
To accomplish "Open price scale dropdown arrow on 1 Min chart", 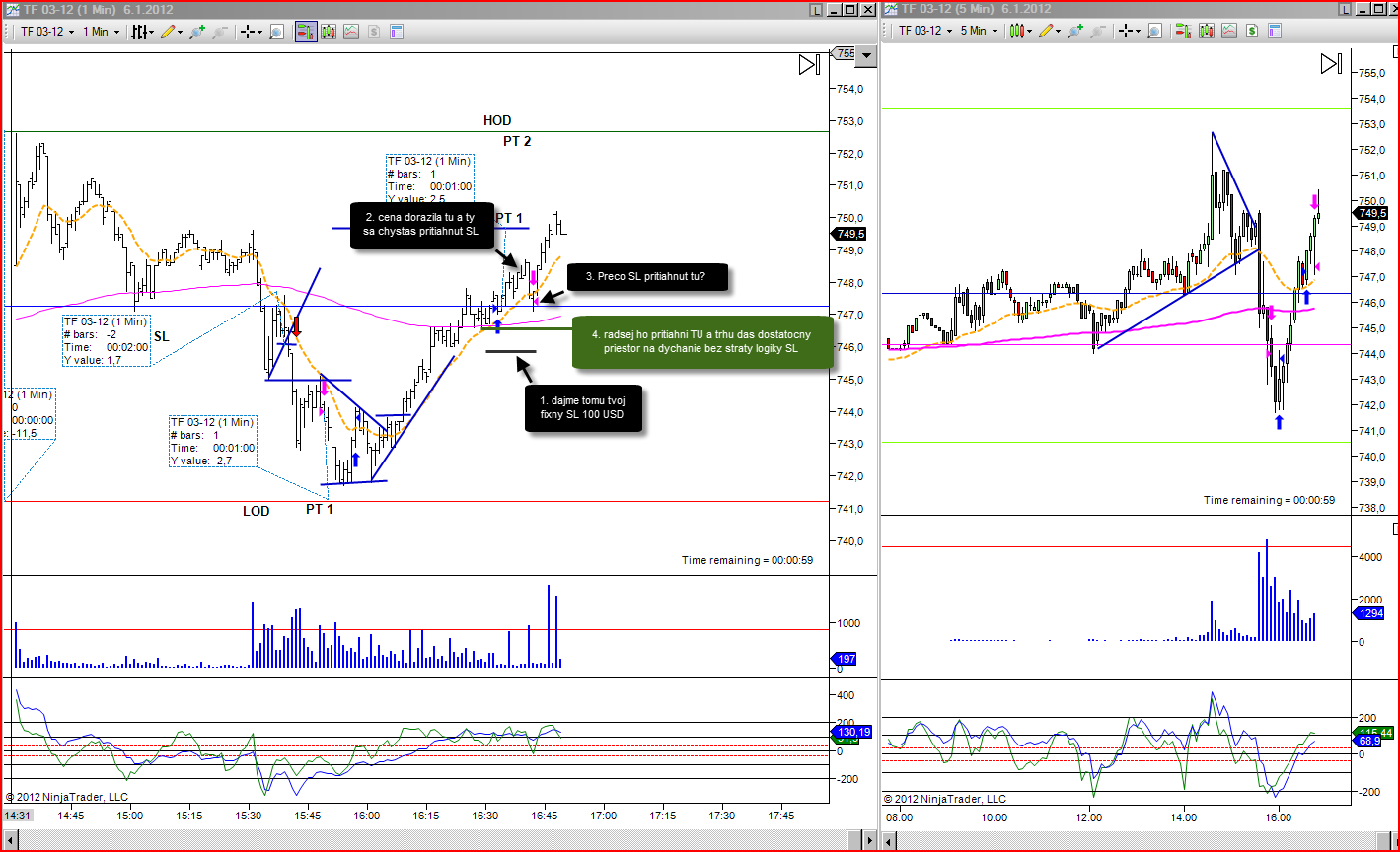I will (x=866, y=56).
